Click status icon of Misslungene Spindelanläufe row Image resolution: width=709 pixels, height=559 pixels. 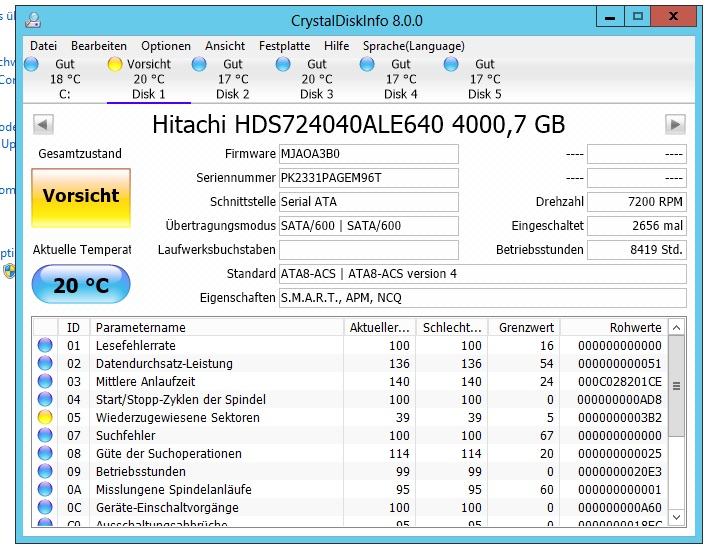45,489
